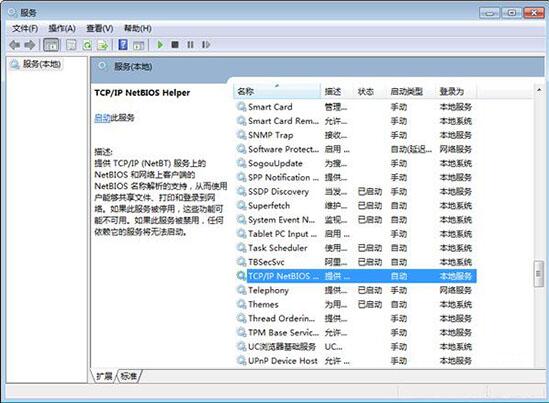Select the Task Scheduler service
The image size is (549, 403).
click(x=355, y=248)
